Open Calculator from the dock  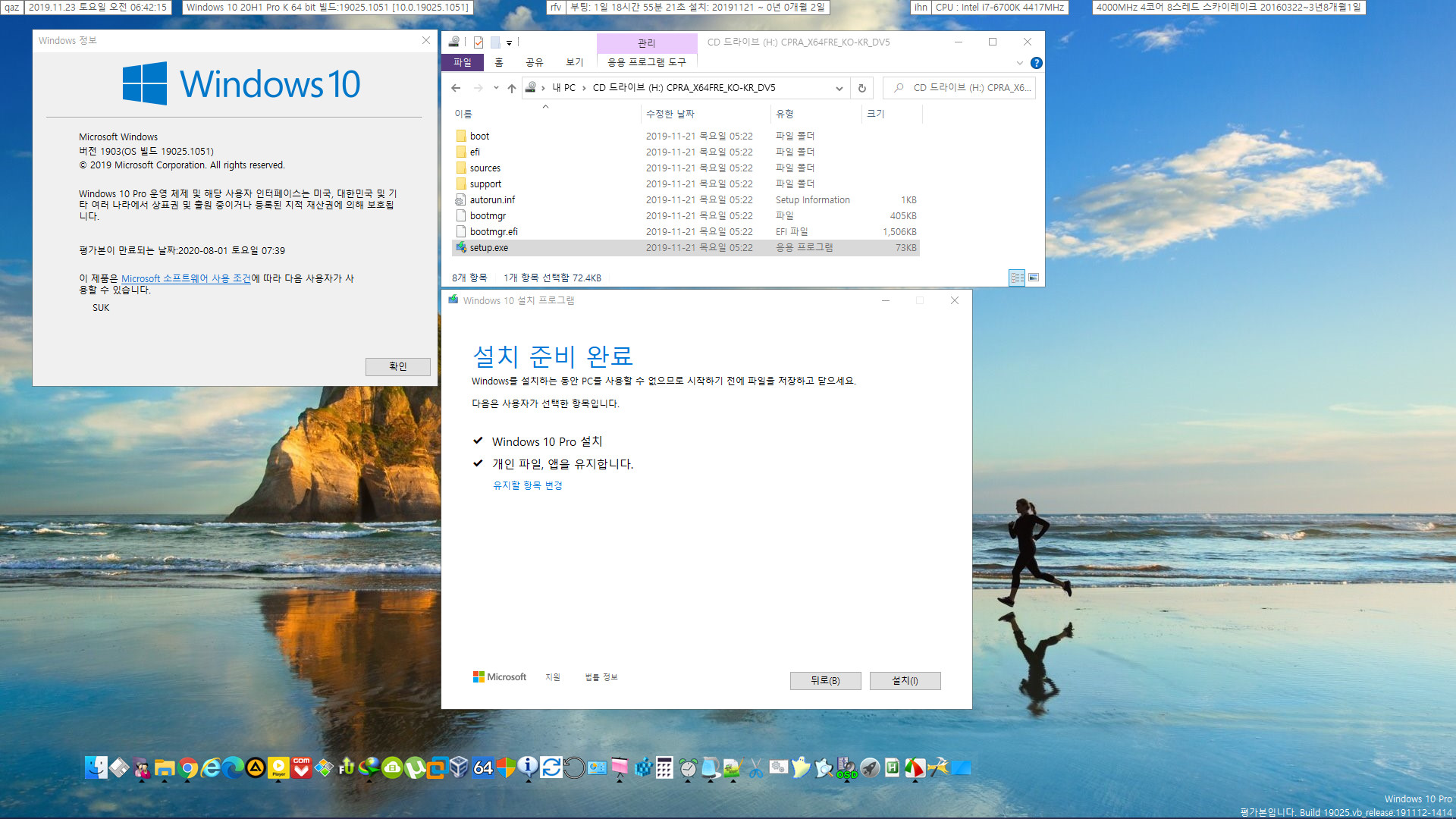[664, 768]
